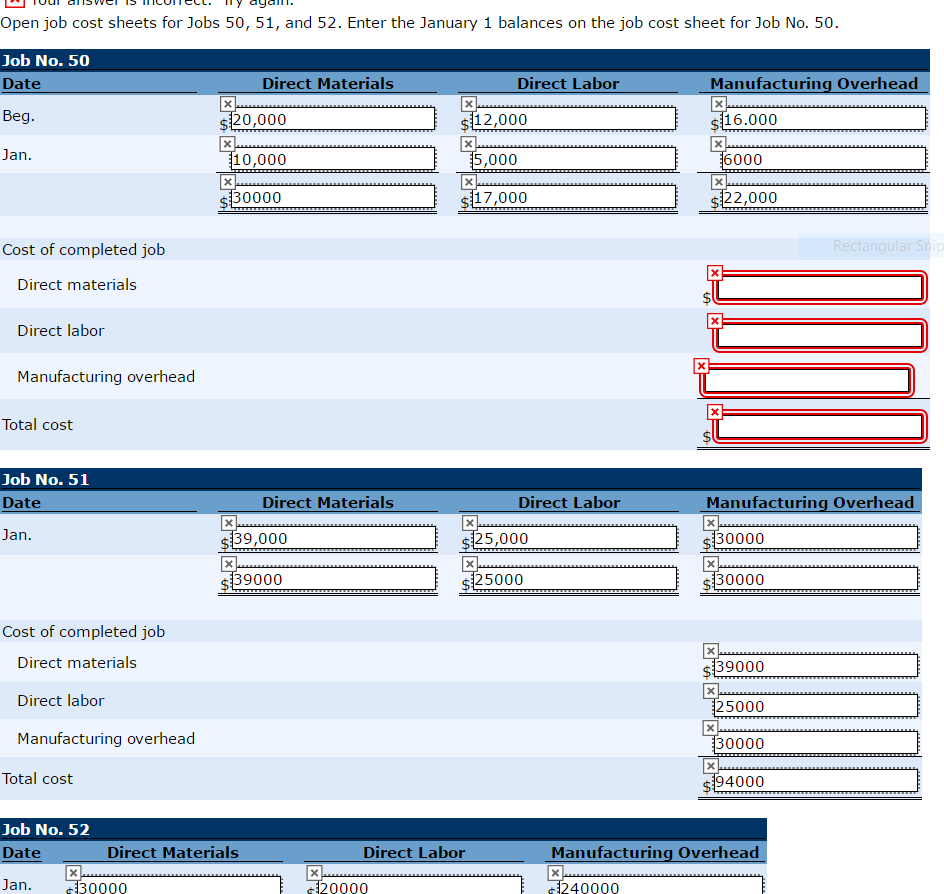Click the empty Total cost input for Job 50
This screenshot has width=944, height=894.
818,427
